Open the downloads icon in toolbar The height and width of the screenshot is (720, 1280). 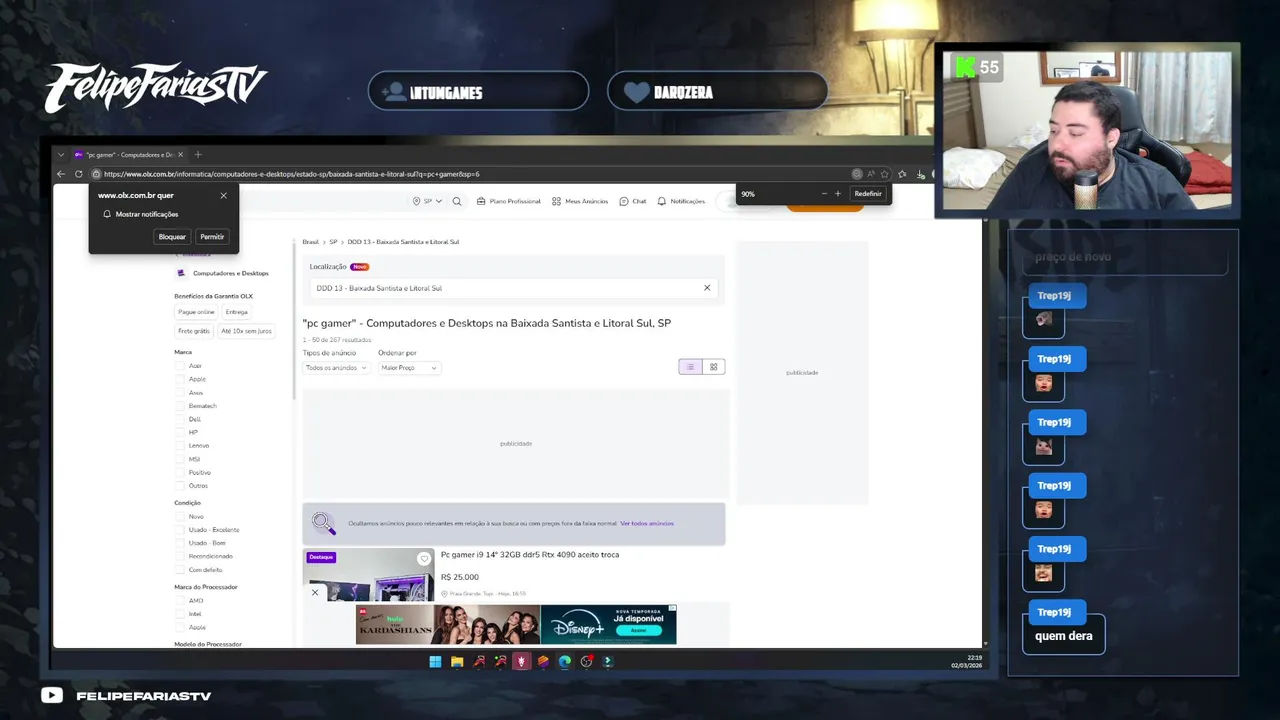tap(921, 174)
